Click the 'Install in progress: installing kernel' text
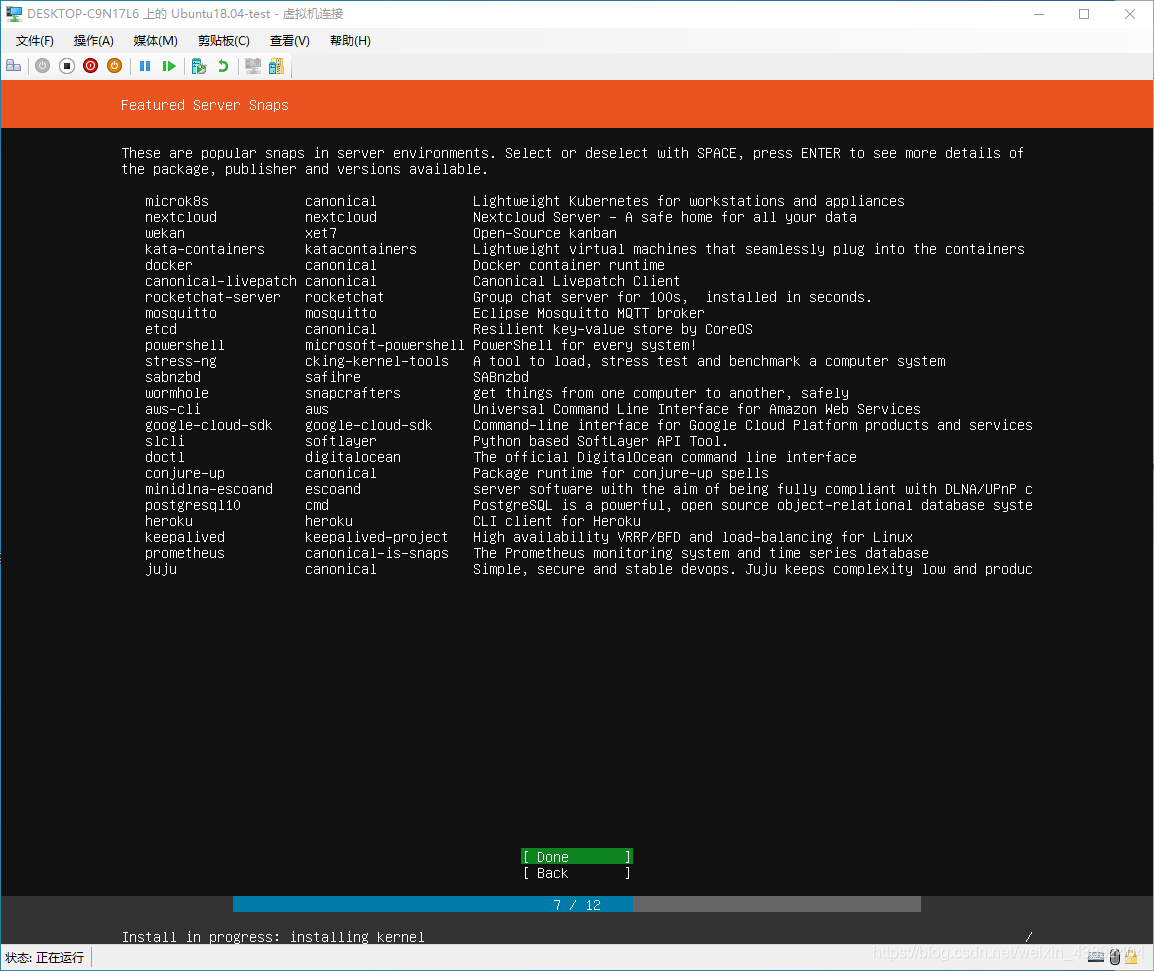This screenshot has height=971, width=1154. (x=273, y=937)
